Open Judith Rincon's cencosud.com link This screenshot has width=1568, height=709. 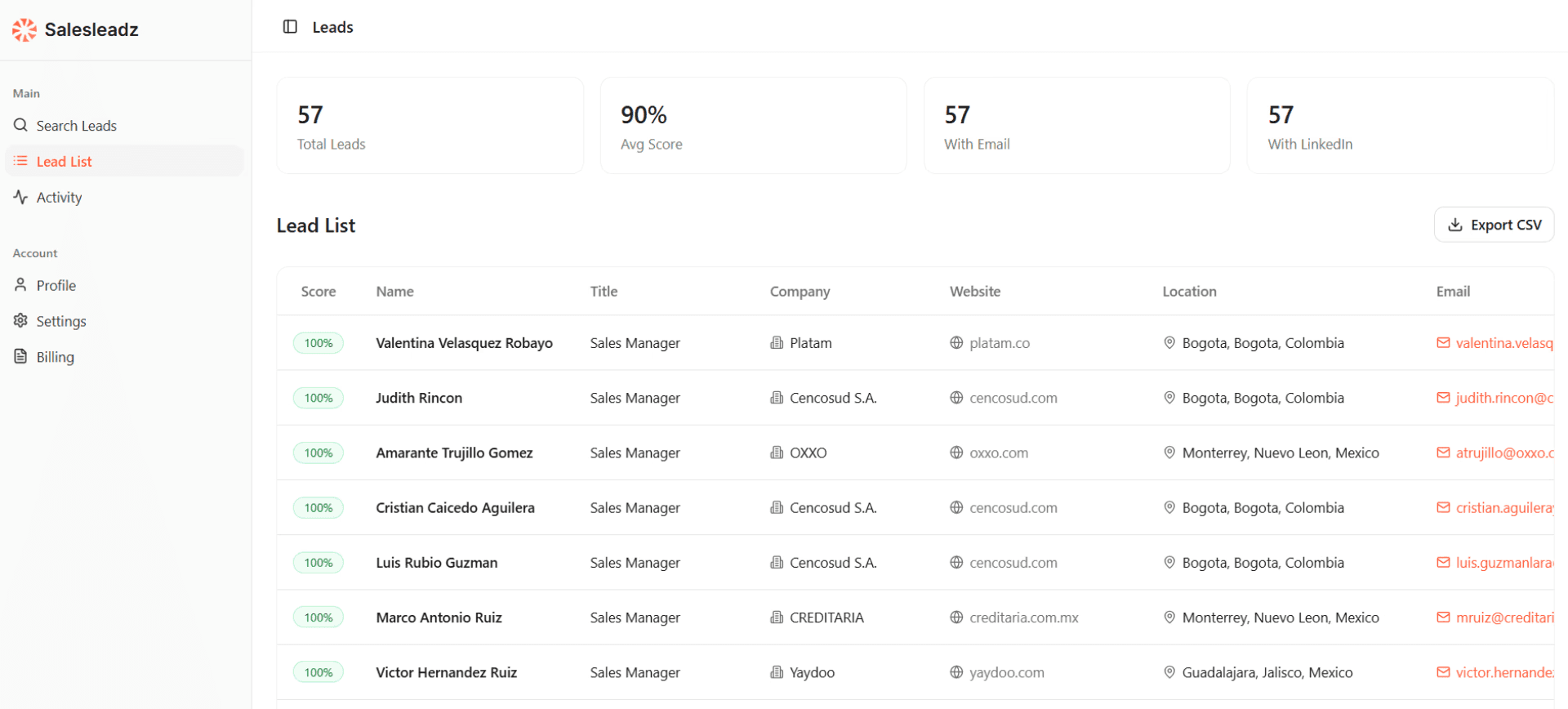(x=1013, y=398)
